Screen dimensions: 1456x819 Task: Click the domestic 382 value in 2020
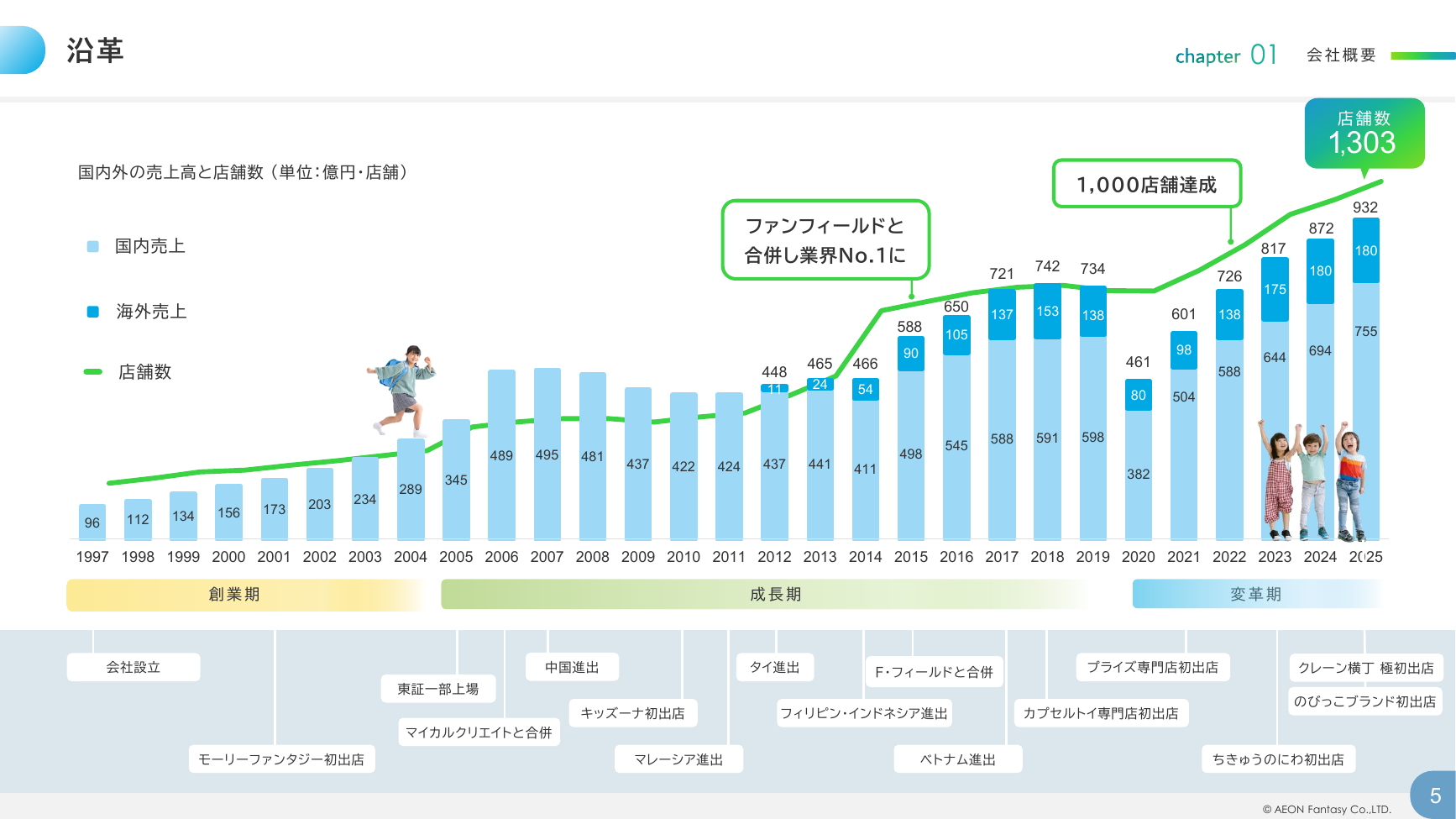1138,474
